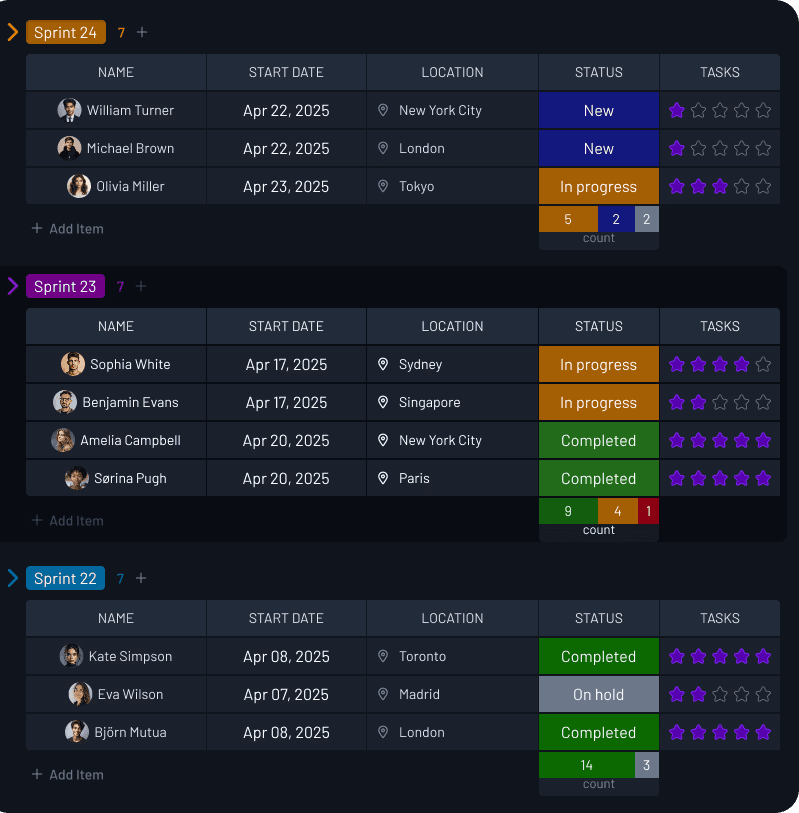The width and height of the screenshot is (799, 813).
Task: Open Sørina Pugh's avatar
Action: pos(77,478)
